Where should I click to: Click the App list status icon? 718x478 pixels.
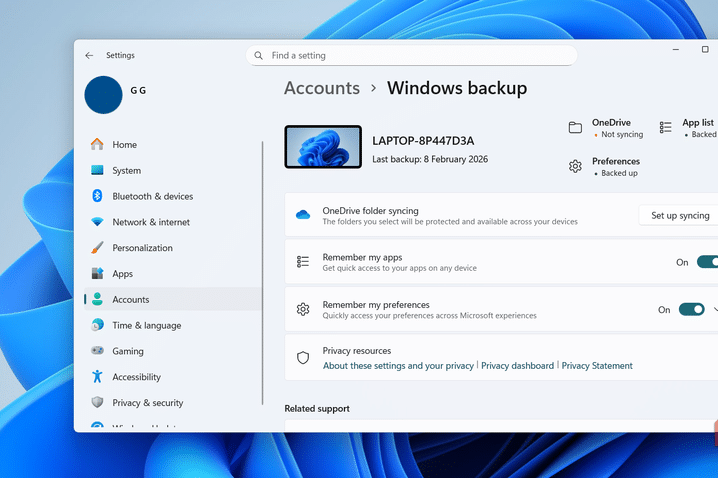tap(665, 127)
